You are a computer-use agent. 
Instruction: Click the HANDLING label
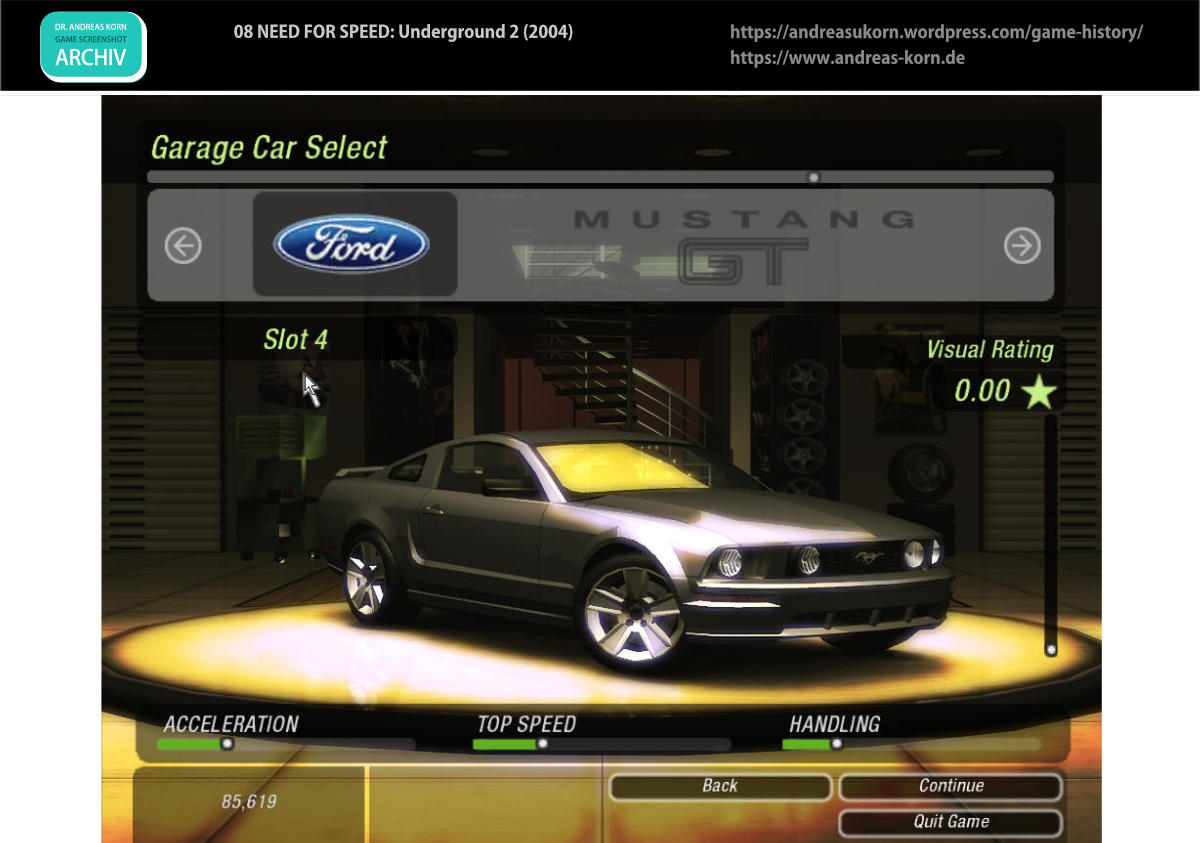835,724
